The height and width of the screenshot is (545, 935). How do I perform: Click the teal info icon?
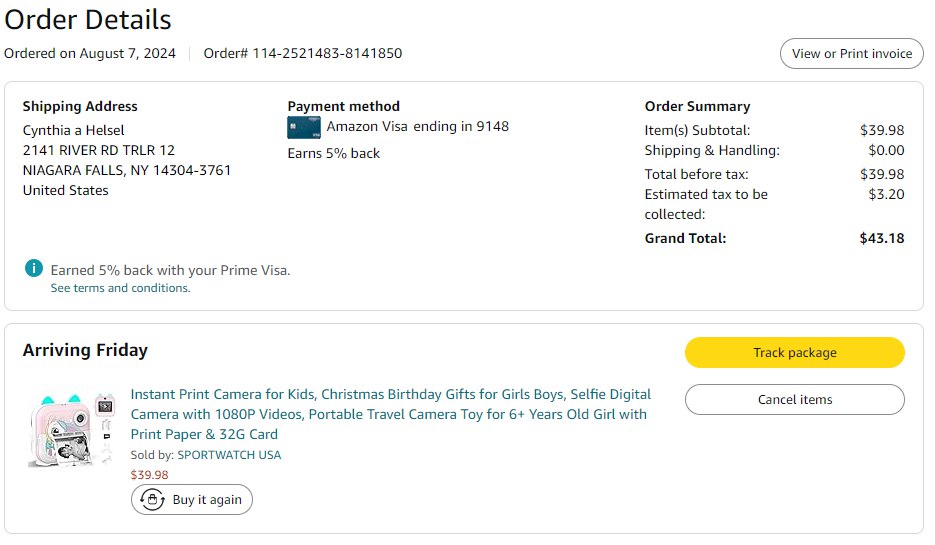tap(34, 268)
